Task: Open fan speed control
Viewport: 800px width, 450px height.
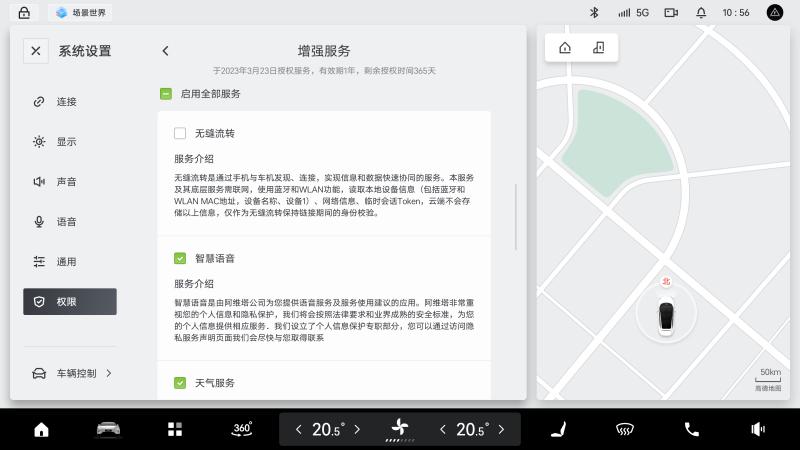Action: coord(401,427)
